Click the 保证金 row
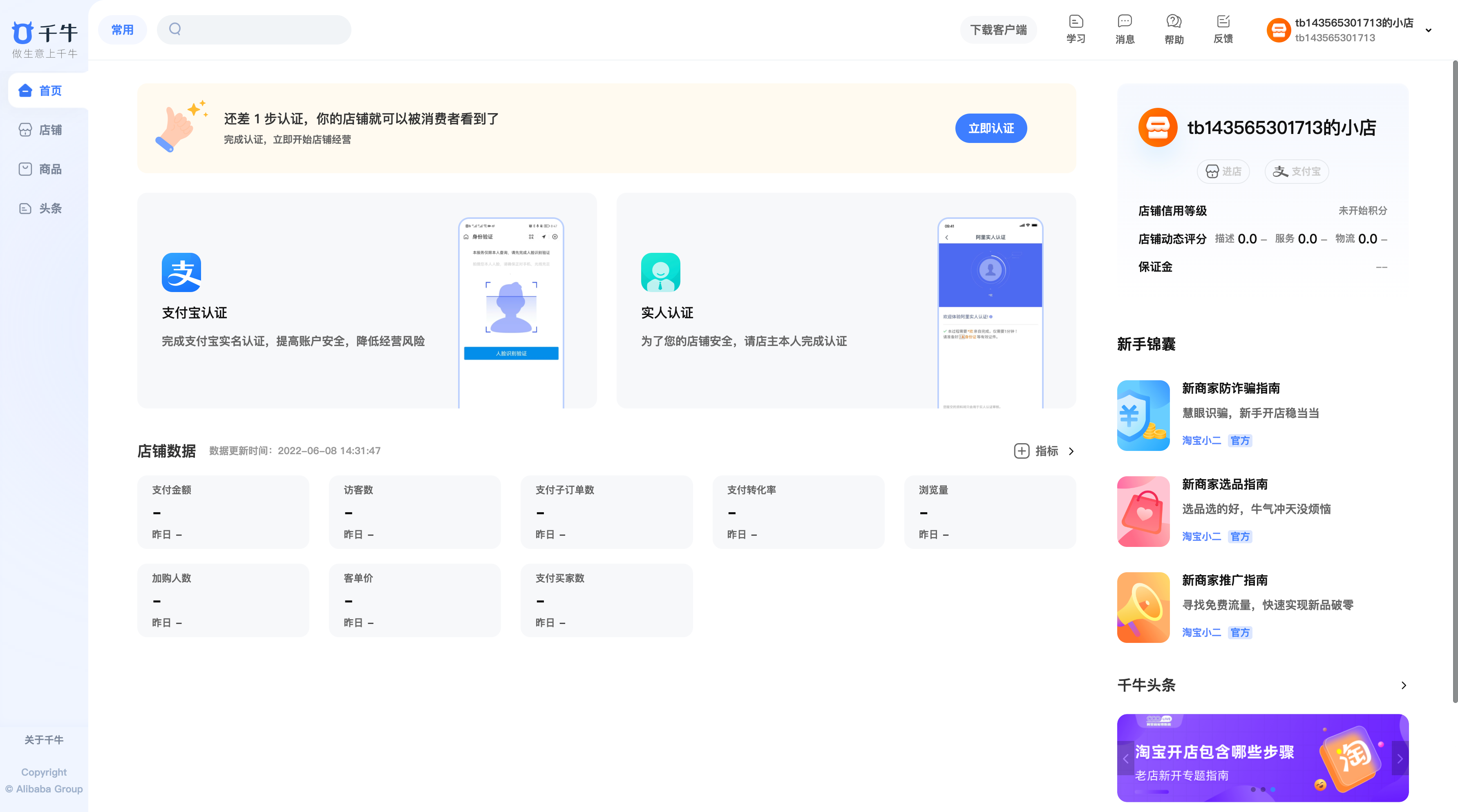 click(x=1263, y=267)
